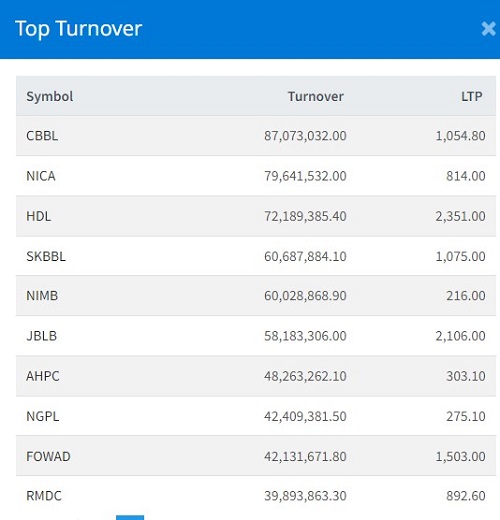Select the NGPL symbol
This screenshot has height=520, width=500.
(x=43, y=416)
